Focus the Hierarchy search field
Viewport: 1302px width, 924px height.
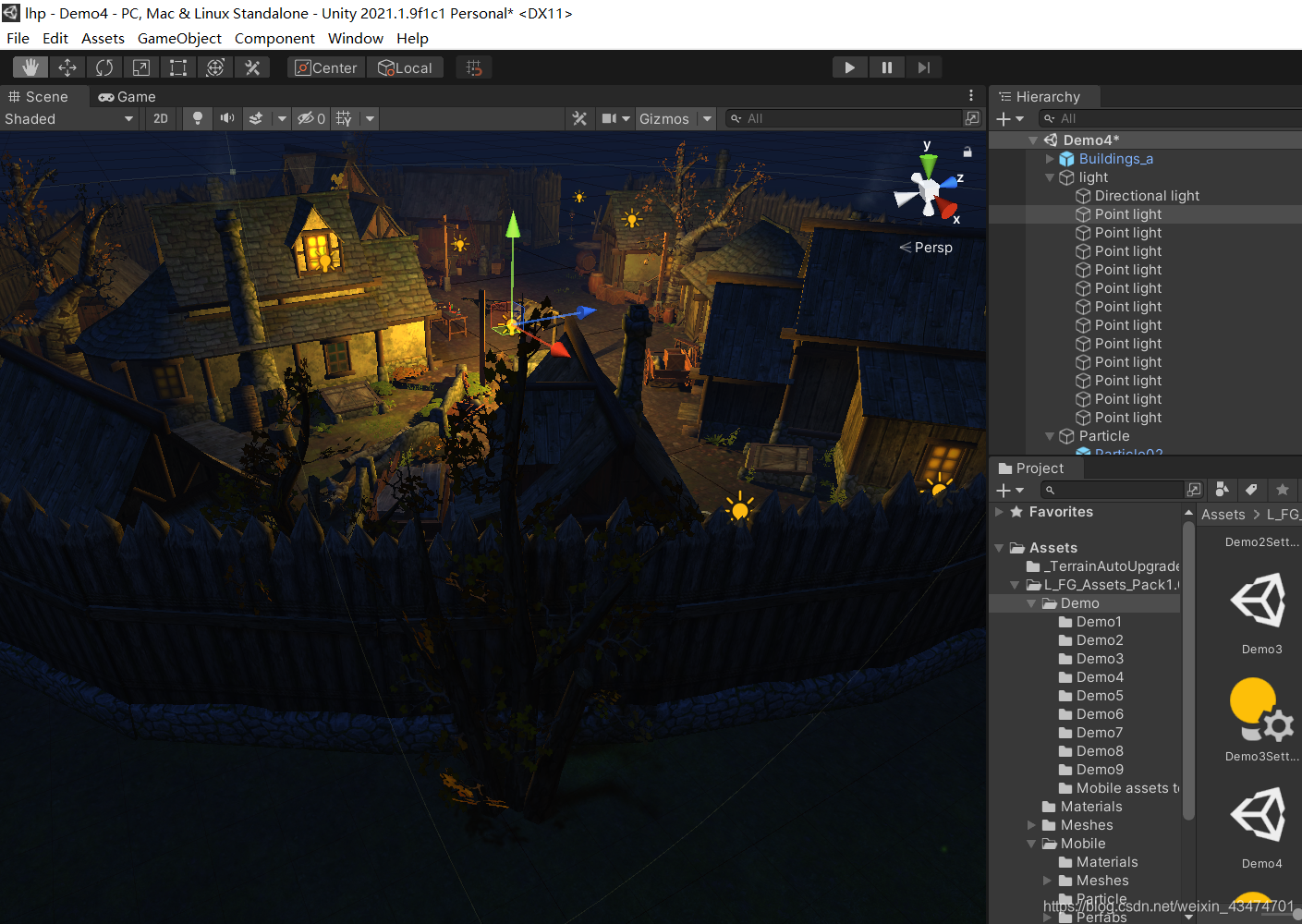point(1172,118)
